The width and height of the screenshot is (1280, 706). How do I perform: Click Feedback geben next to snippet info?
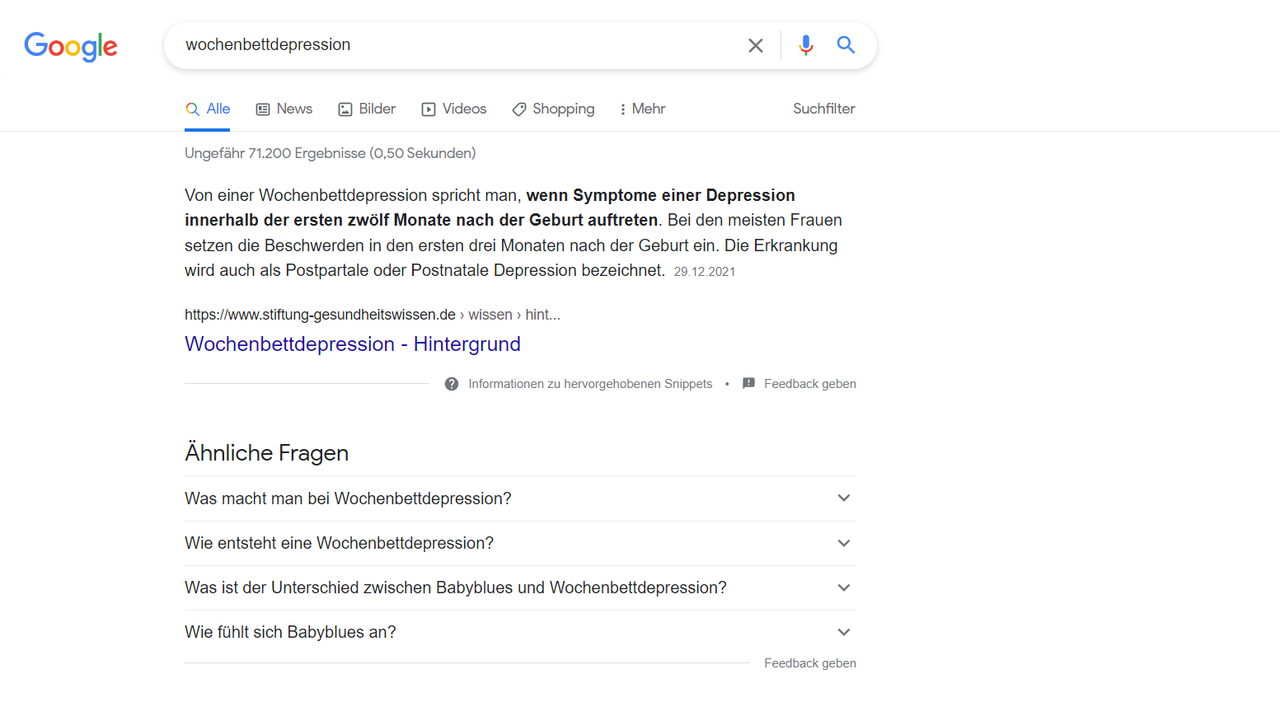tap(810, 384)
